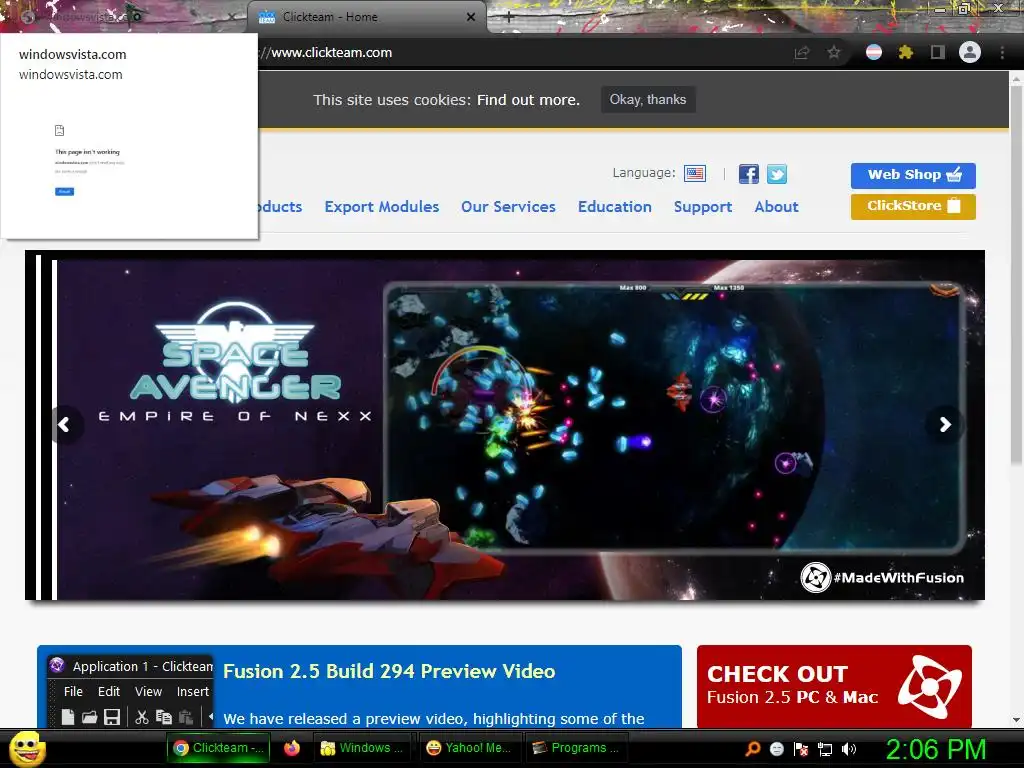Viewport: 1024px width, 768px height.
Task: Open the Windows folder taskbar button
Action: [x=362, y=748]
